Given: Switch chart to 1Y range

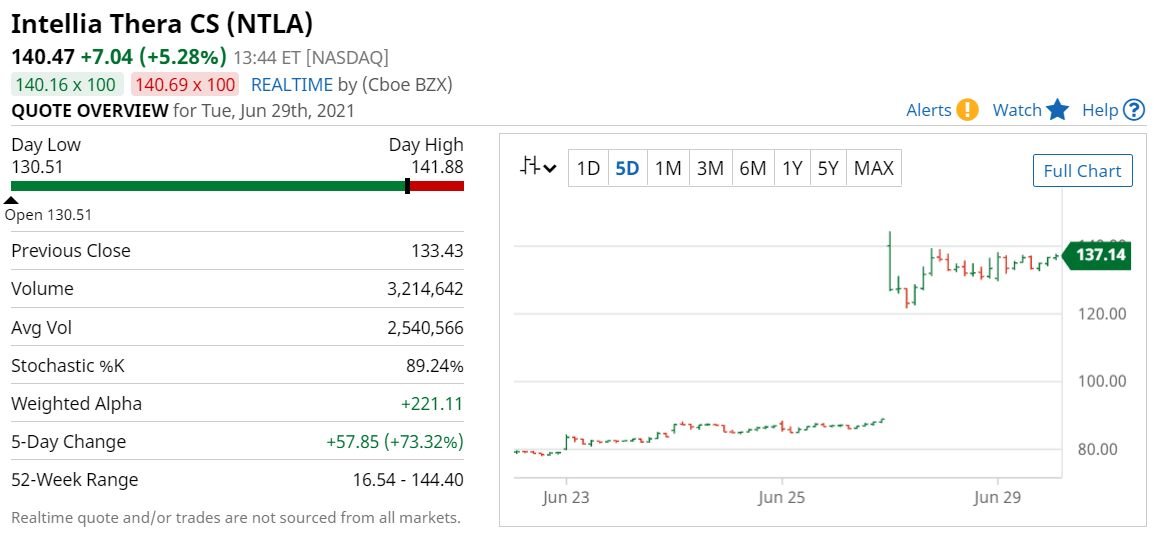Looking at the screenshot, I should pyautogui.click(x=792, y=168).
